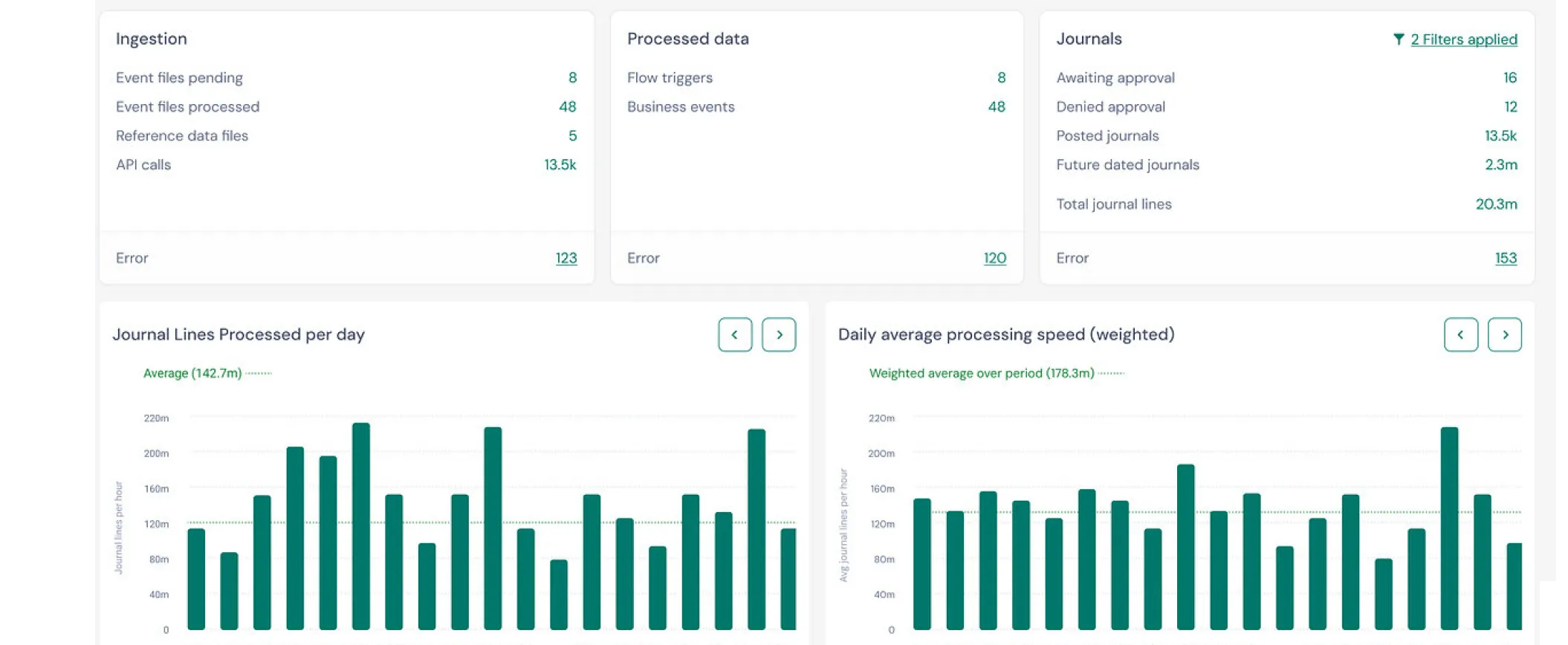Screen dimensions: 1568x645
Task: Click Total journal lines value 20.3m
Action: (x=1496, y=204)
